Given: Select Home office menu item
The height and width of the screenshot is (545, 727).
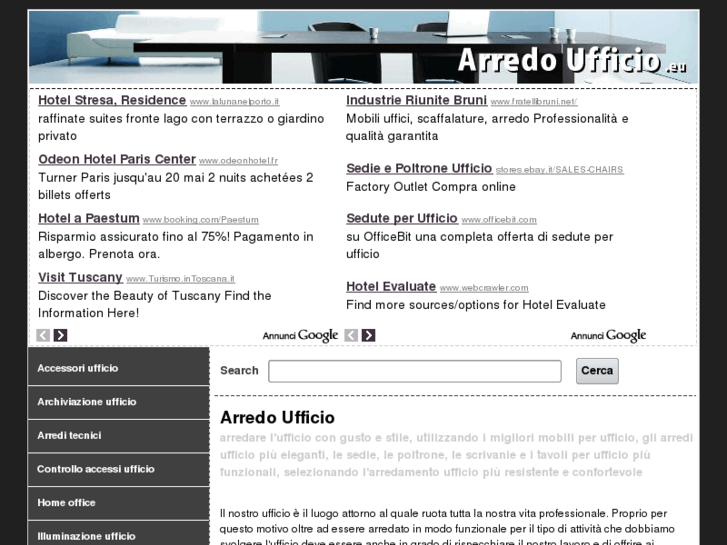Looking at the screenshot, I should pos(119,503).
